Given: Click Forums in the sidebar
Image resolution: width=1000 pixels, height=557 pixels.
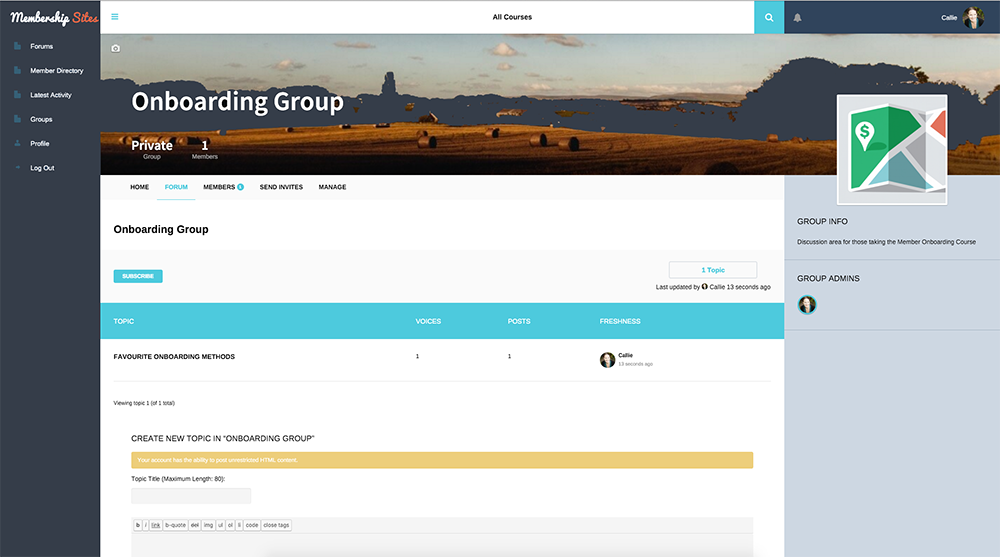Looking at the screenshot, I should (x=41, y=47).
